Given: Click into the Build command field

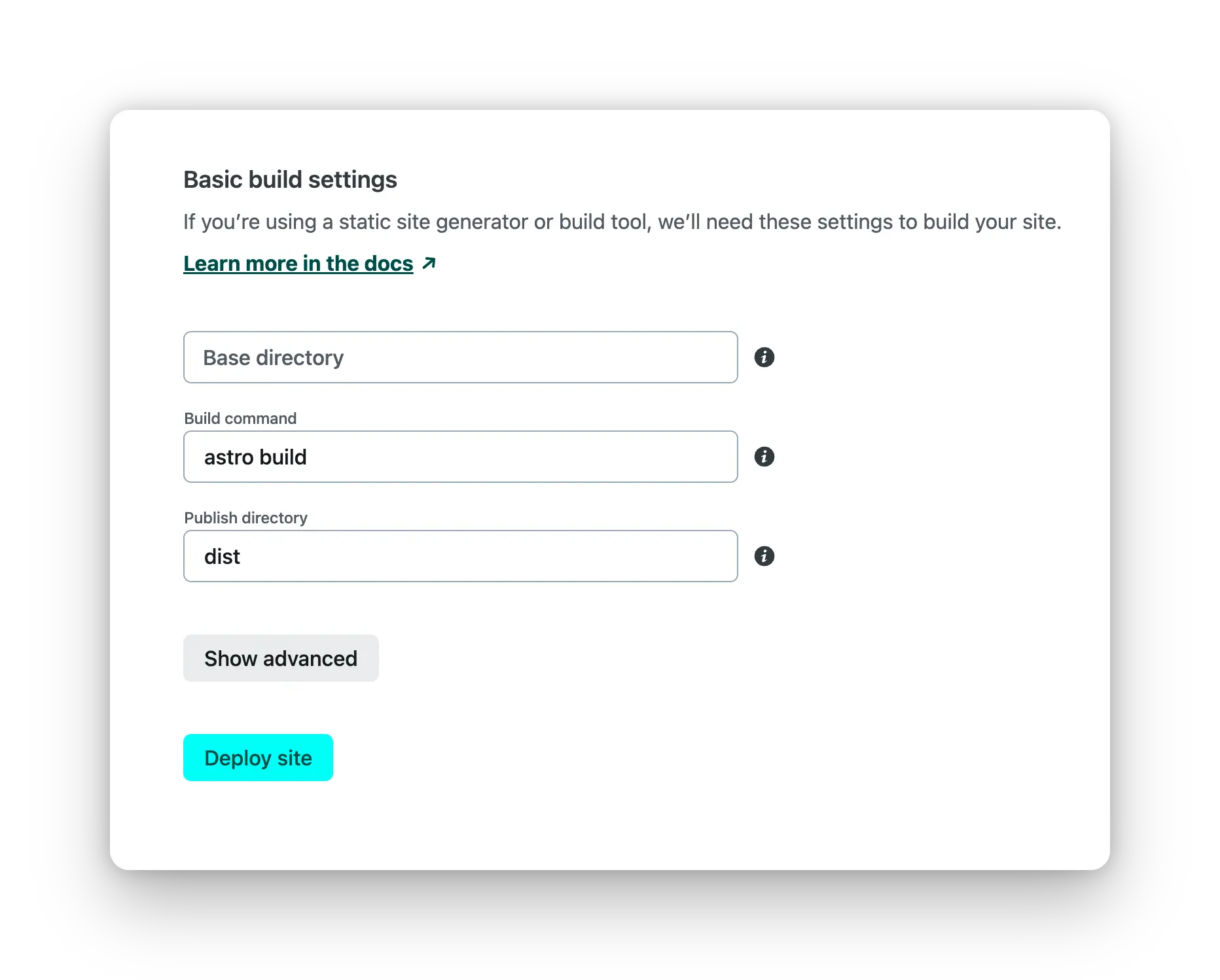Looking at the screenshot, I should tap(461, 457).
